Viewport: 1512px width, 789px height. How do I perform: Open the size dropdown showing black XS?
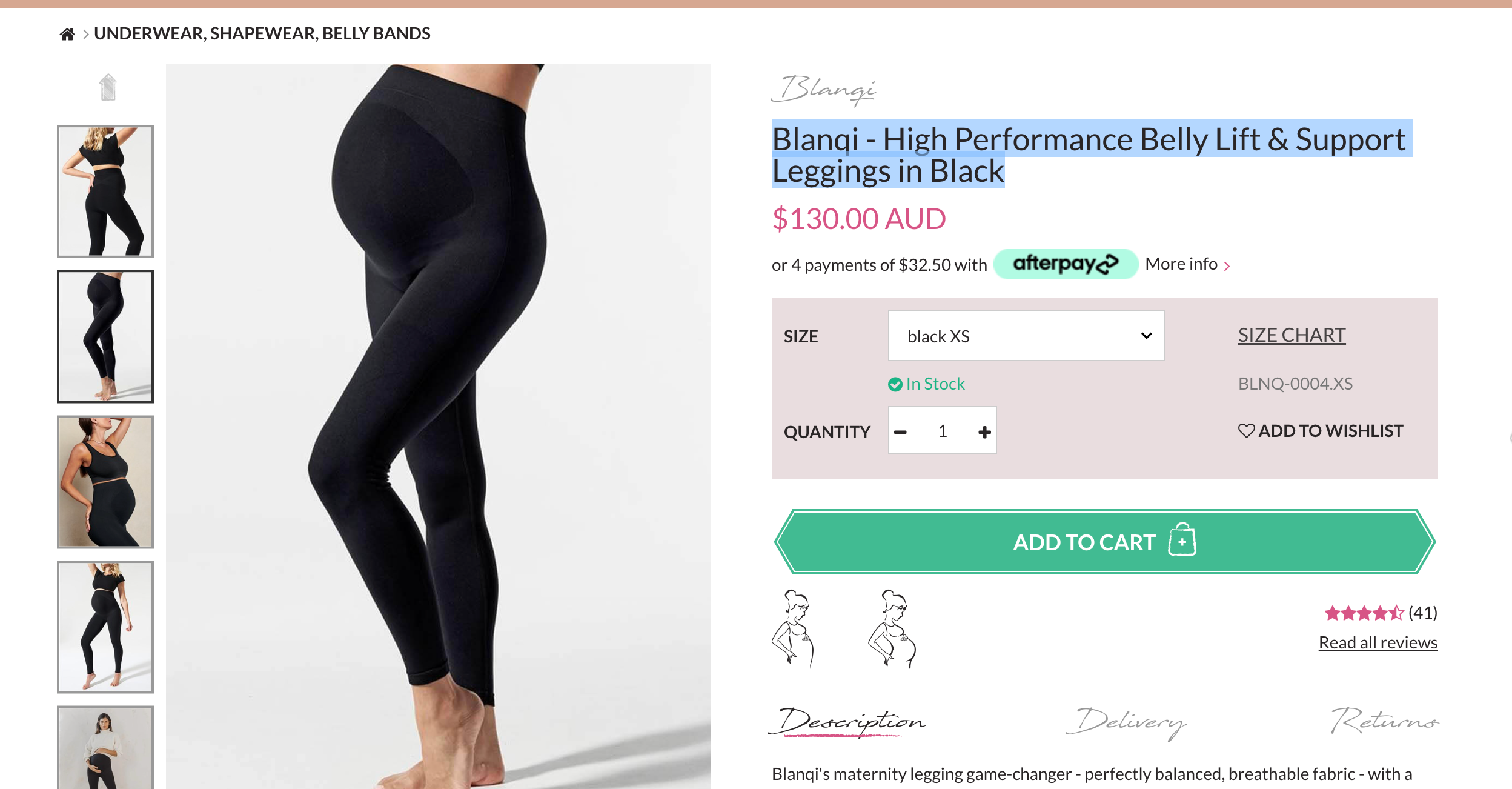tap(1026, 336)
